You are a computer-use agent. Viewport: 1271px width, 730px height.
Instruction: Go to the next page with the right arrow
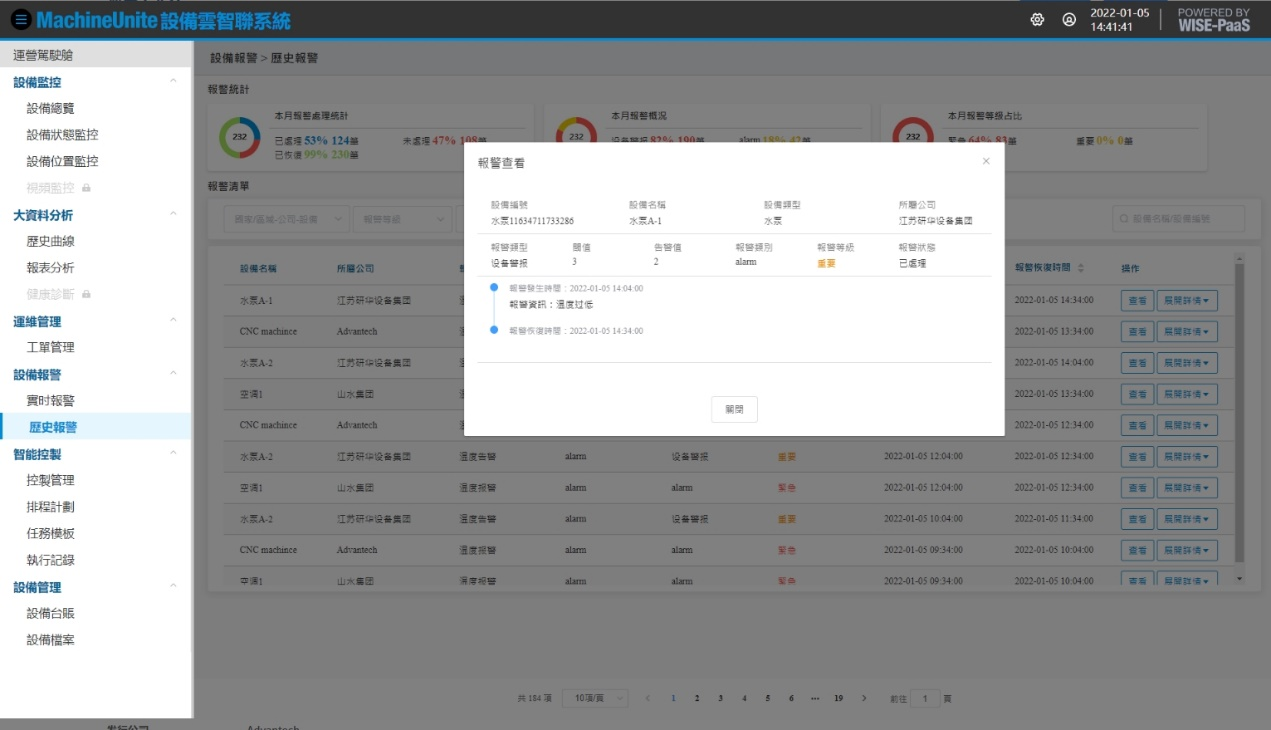(x=864, y=698)
